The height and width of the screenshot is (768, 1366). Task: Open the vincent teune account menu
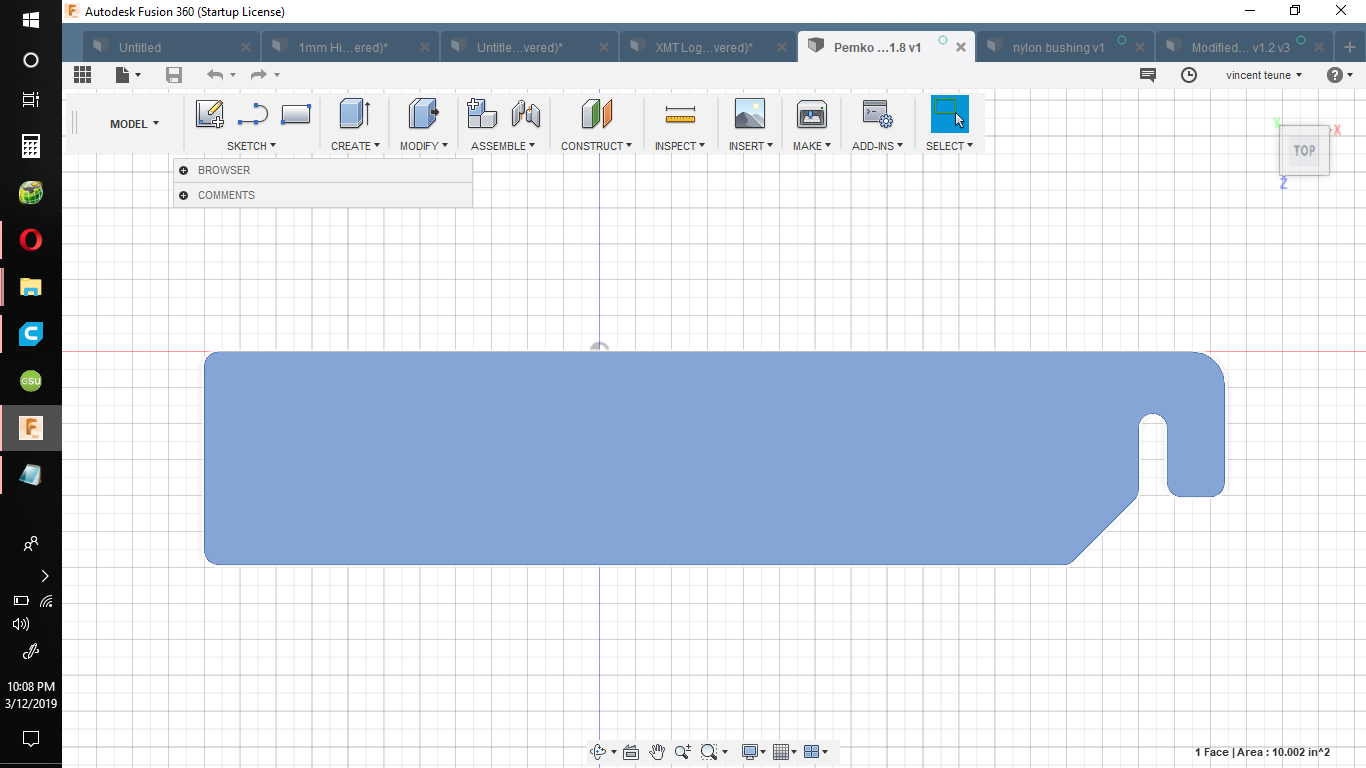[x=1264, y=75]
